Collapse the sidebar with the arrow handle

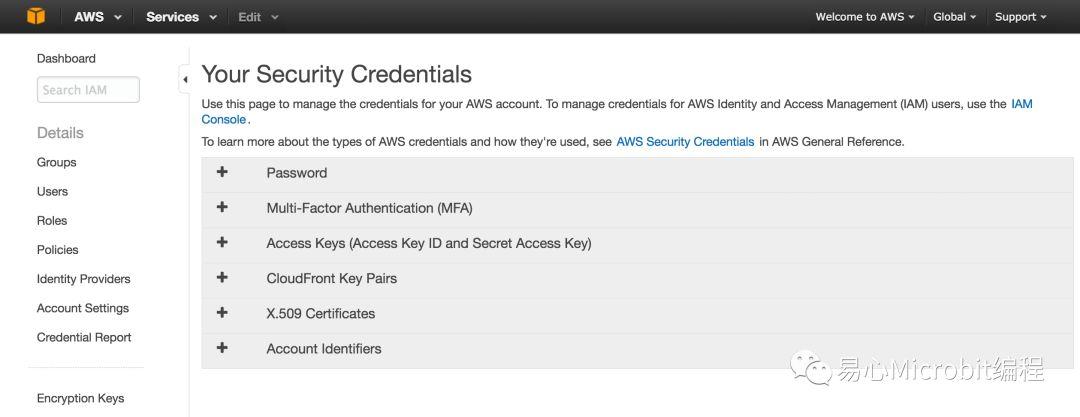[185, 80]
